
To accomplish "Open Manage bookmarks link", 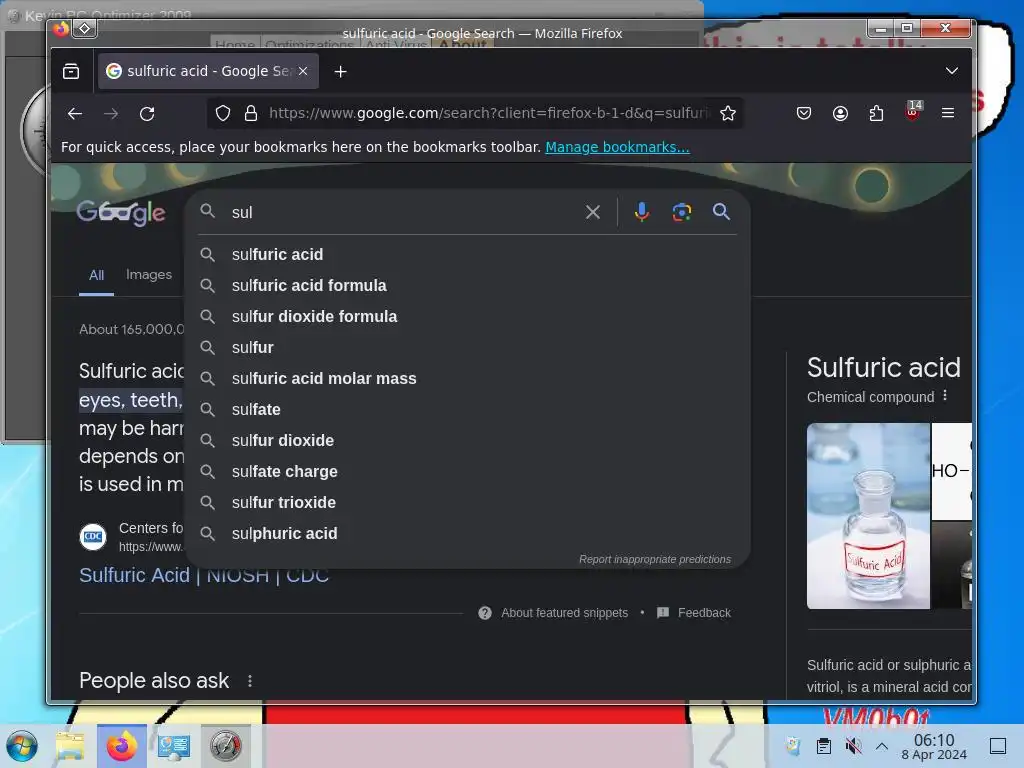I will click(617, 147).
